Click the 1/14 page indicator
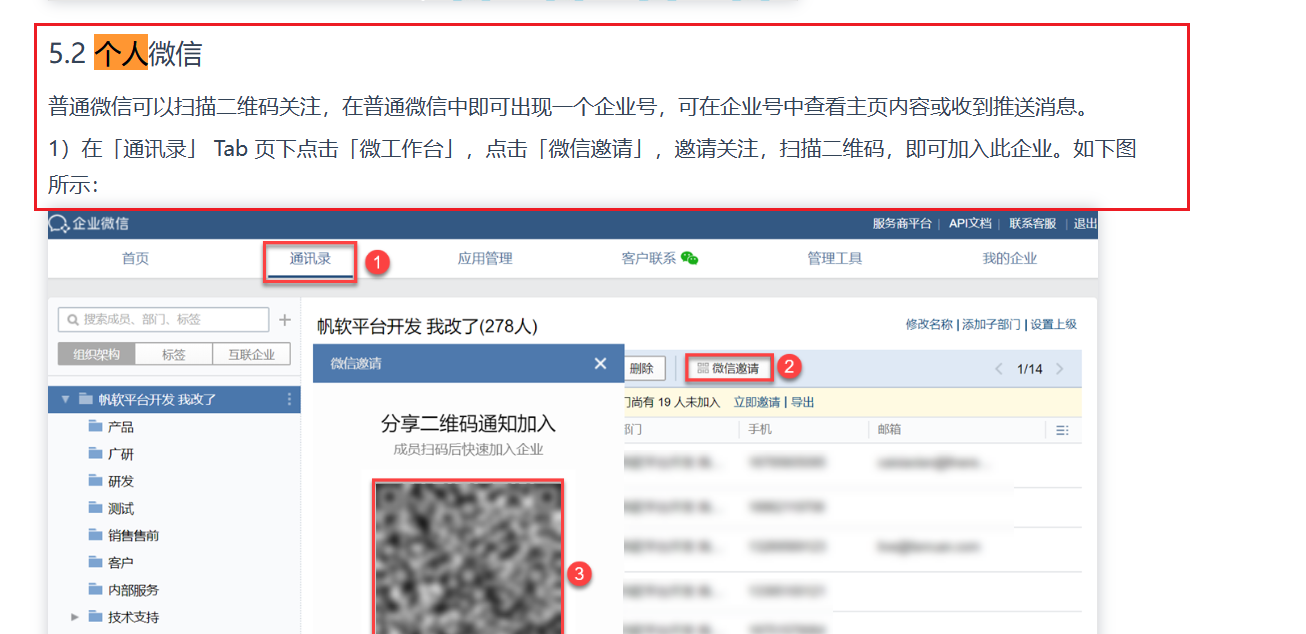The image size is (1306, 634). (x=1029, y=369)
